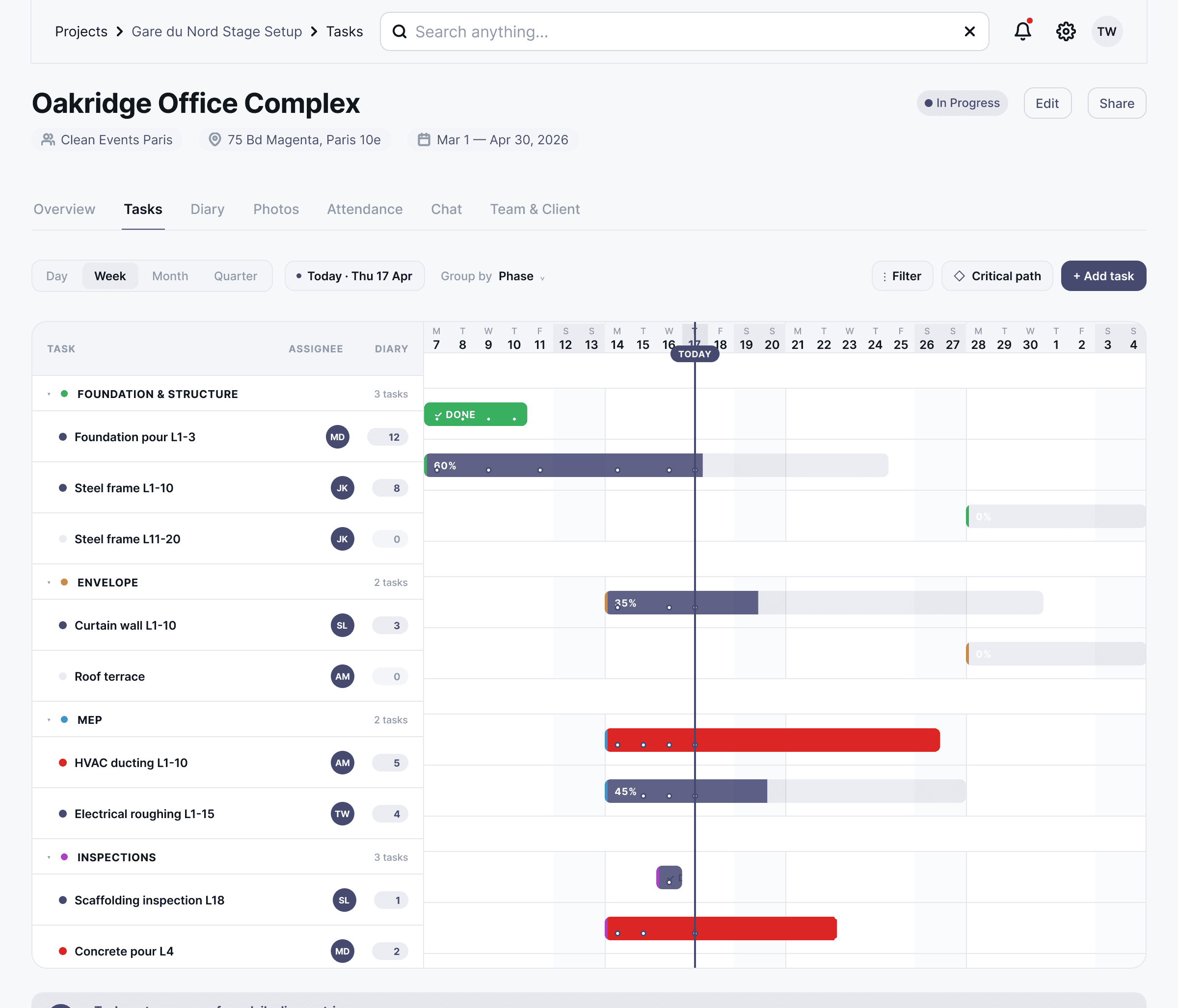The height and width of the screenshot is (1008, 1178).
Task: Open diary count 5 for HVAC ducting
Action: click(x=390, y=763)
